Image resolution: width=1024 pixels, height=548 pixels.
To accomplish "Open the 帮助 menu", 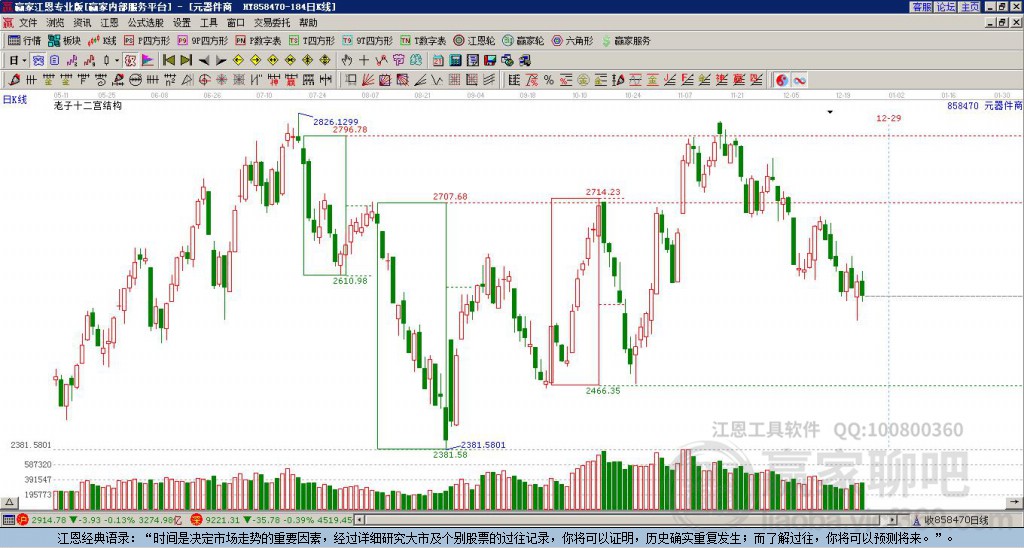I will (x=308, y=23).
